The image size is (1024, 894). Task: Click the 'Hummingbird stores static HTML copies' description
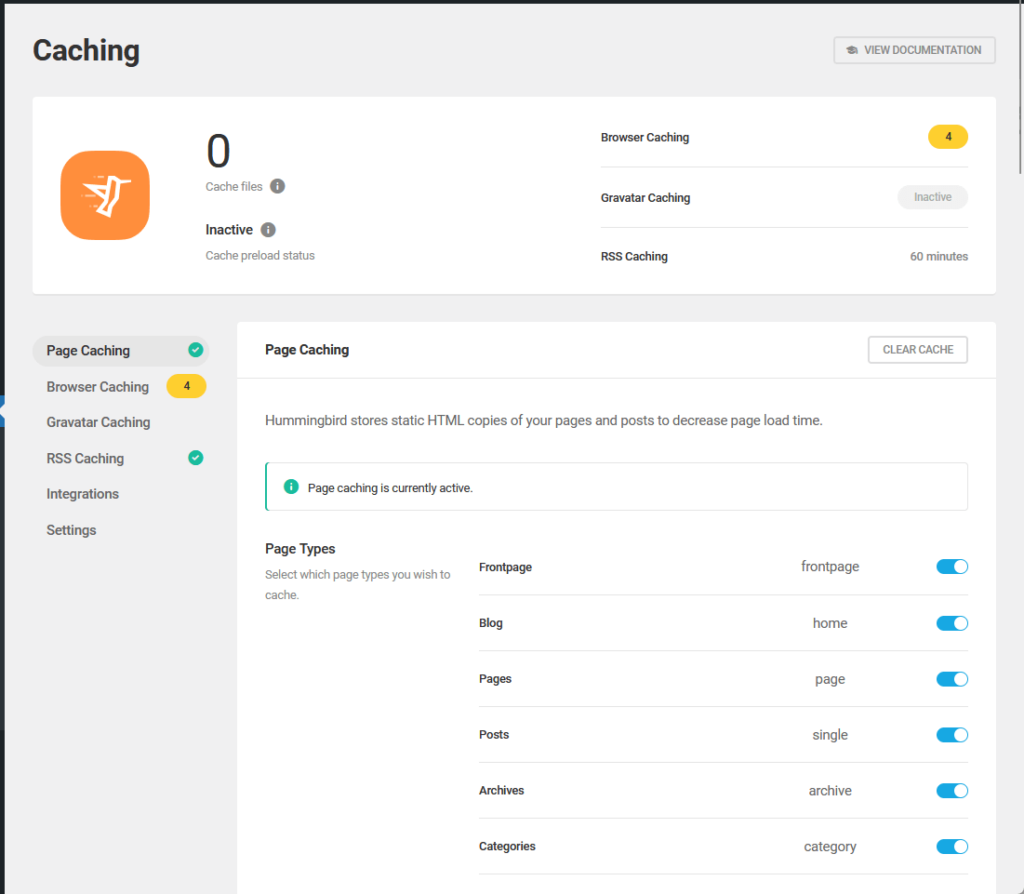(x=543, y=421)
